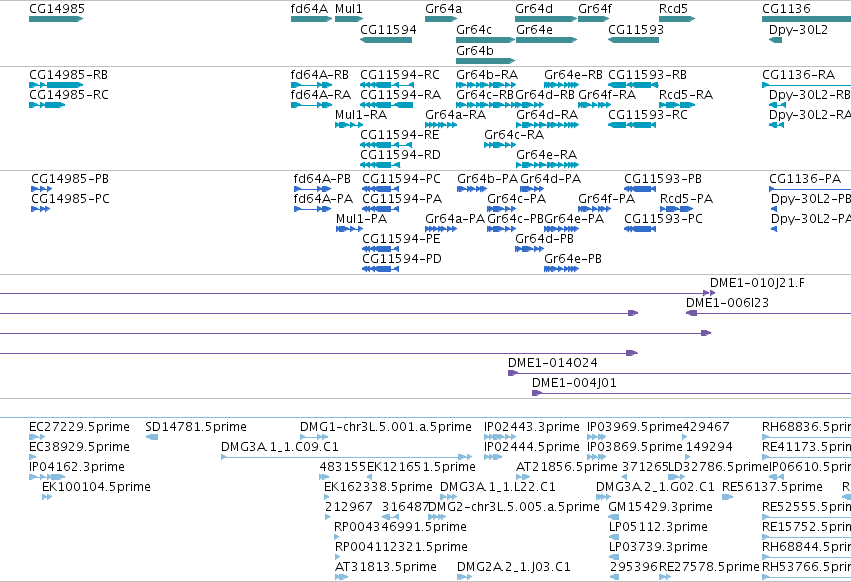Image resolution: width=851 pixels, height=582 pixels.
Task: Select transcript Gr64a-RA
Action: point(441,125)
